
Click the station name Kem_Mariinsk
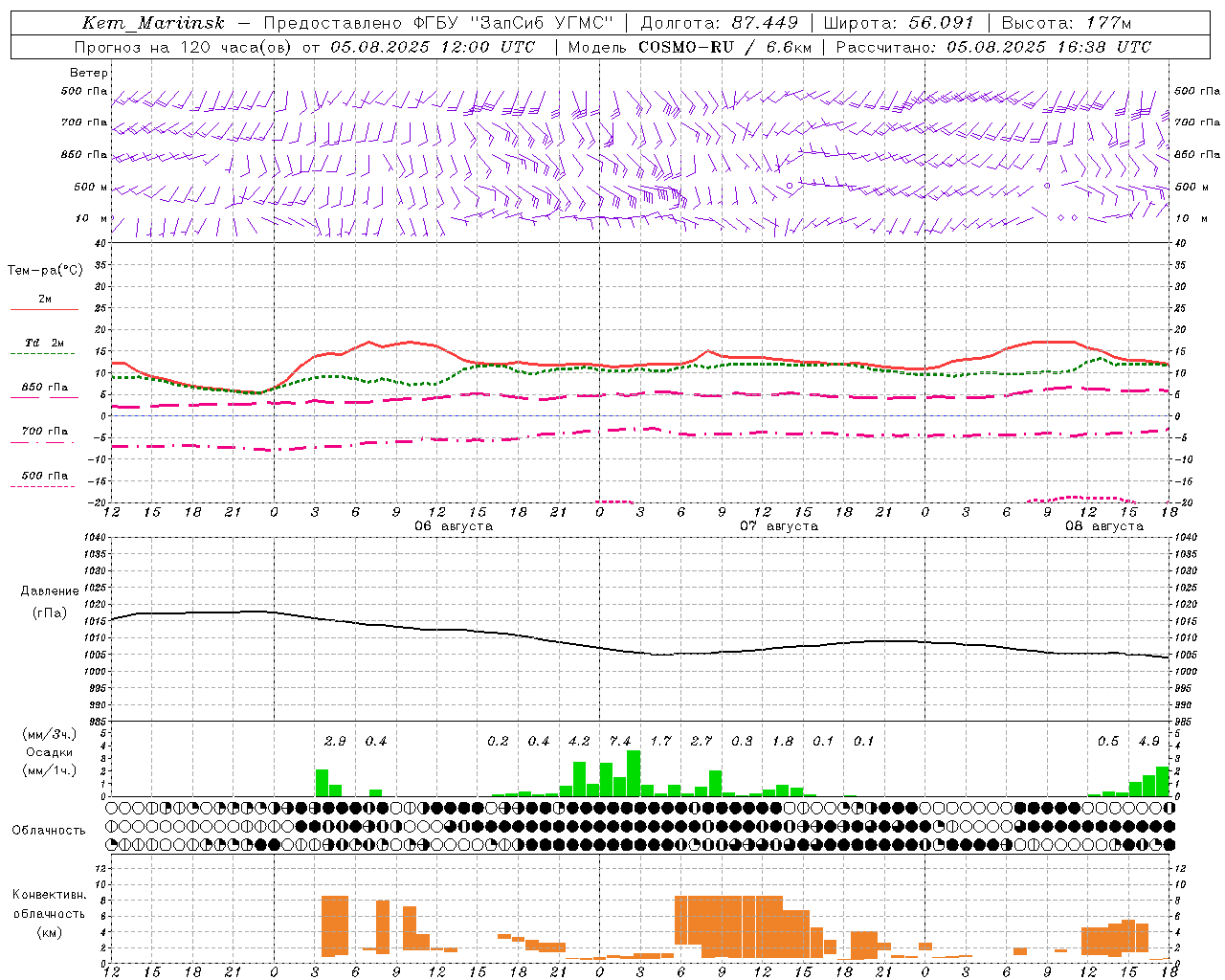[154, 23]
